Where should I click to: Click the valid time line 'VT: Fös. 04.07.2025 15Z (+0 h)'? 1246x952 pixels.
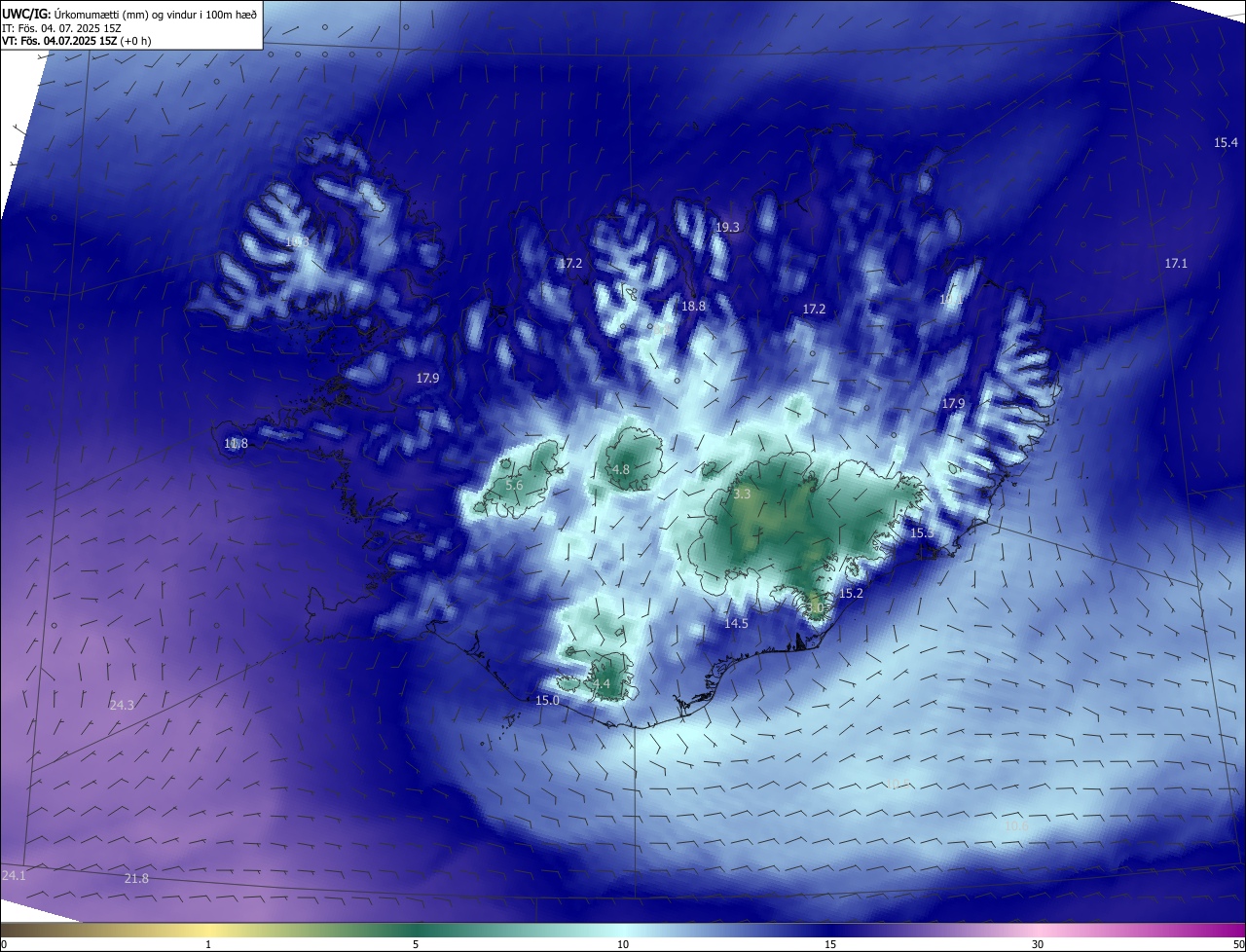click(x=77, y=41)
